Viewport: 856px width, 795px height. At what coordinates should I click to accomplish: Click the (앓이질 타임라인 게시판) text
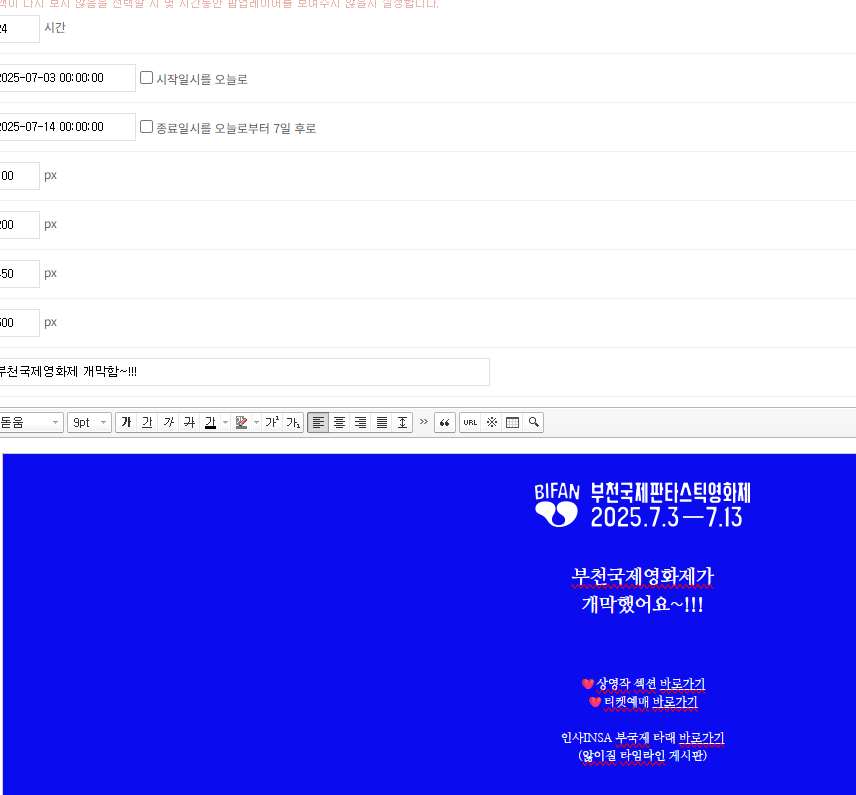click(x=643, y=756)
